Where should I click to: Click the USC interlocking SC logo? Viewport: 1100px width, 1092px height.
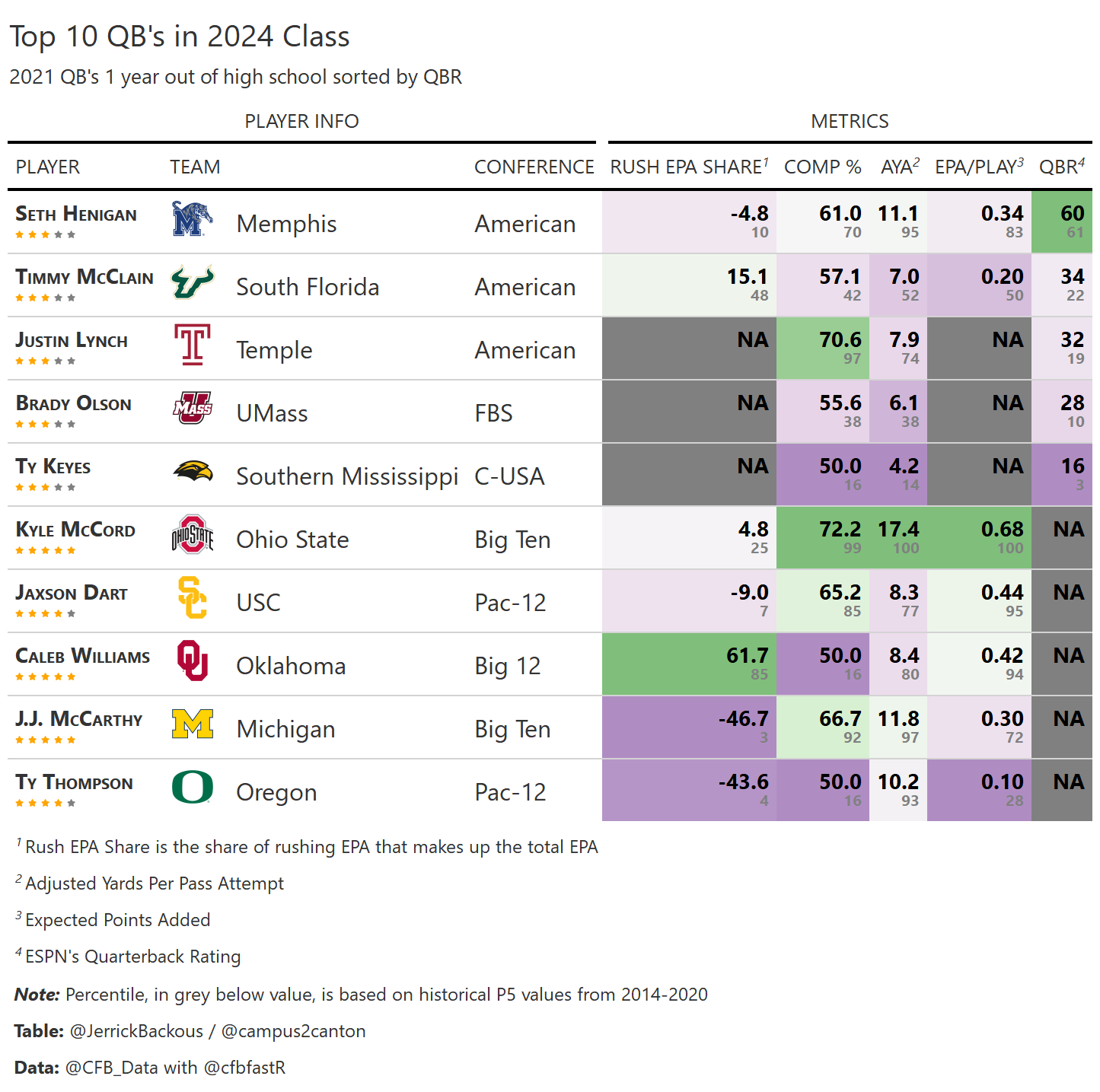pos(192,597)
